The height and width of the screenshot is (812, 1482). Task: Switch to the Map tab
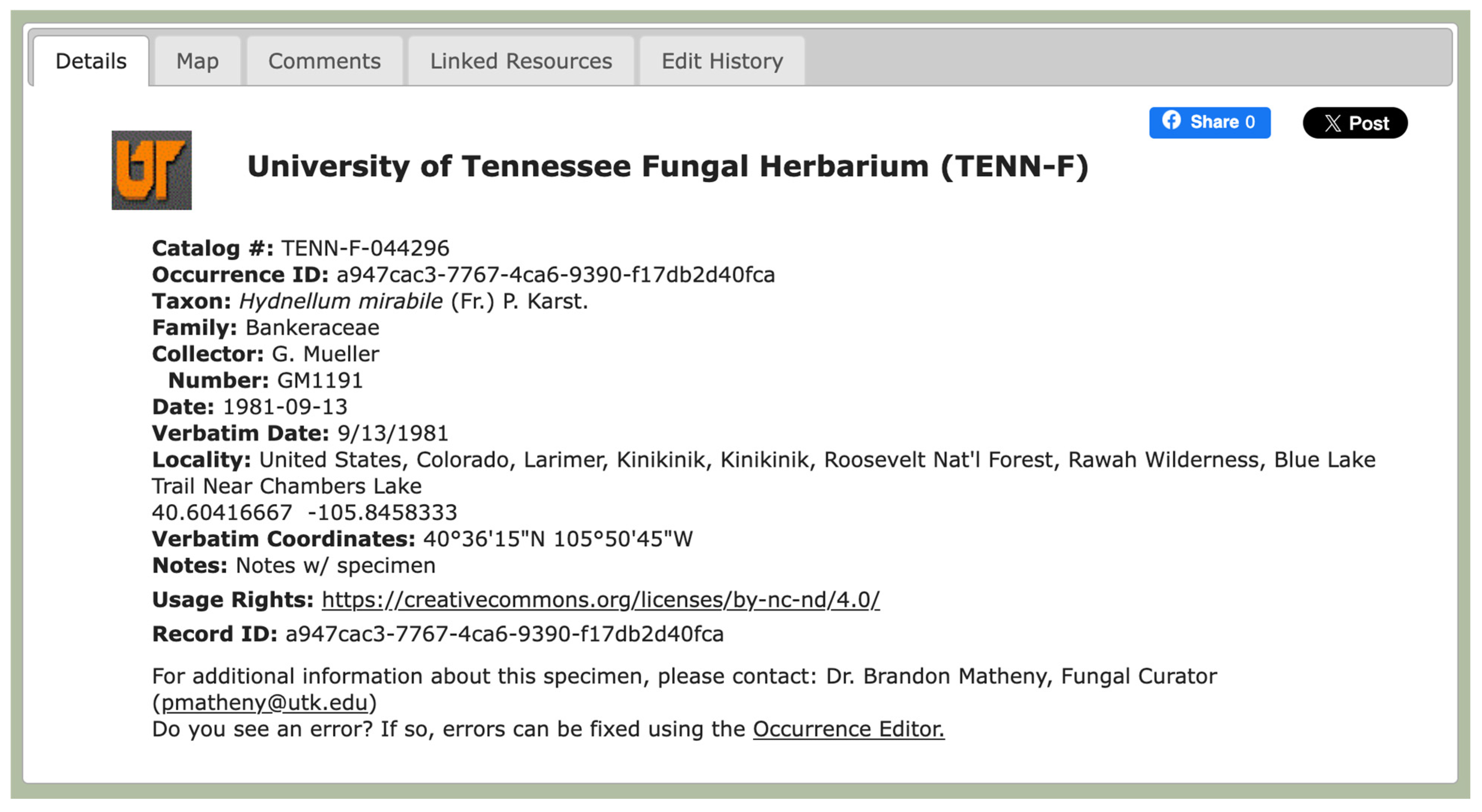coord(197,61)
